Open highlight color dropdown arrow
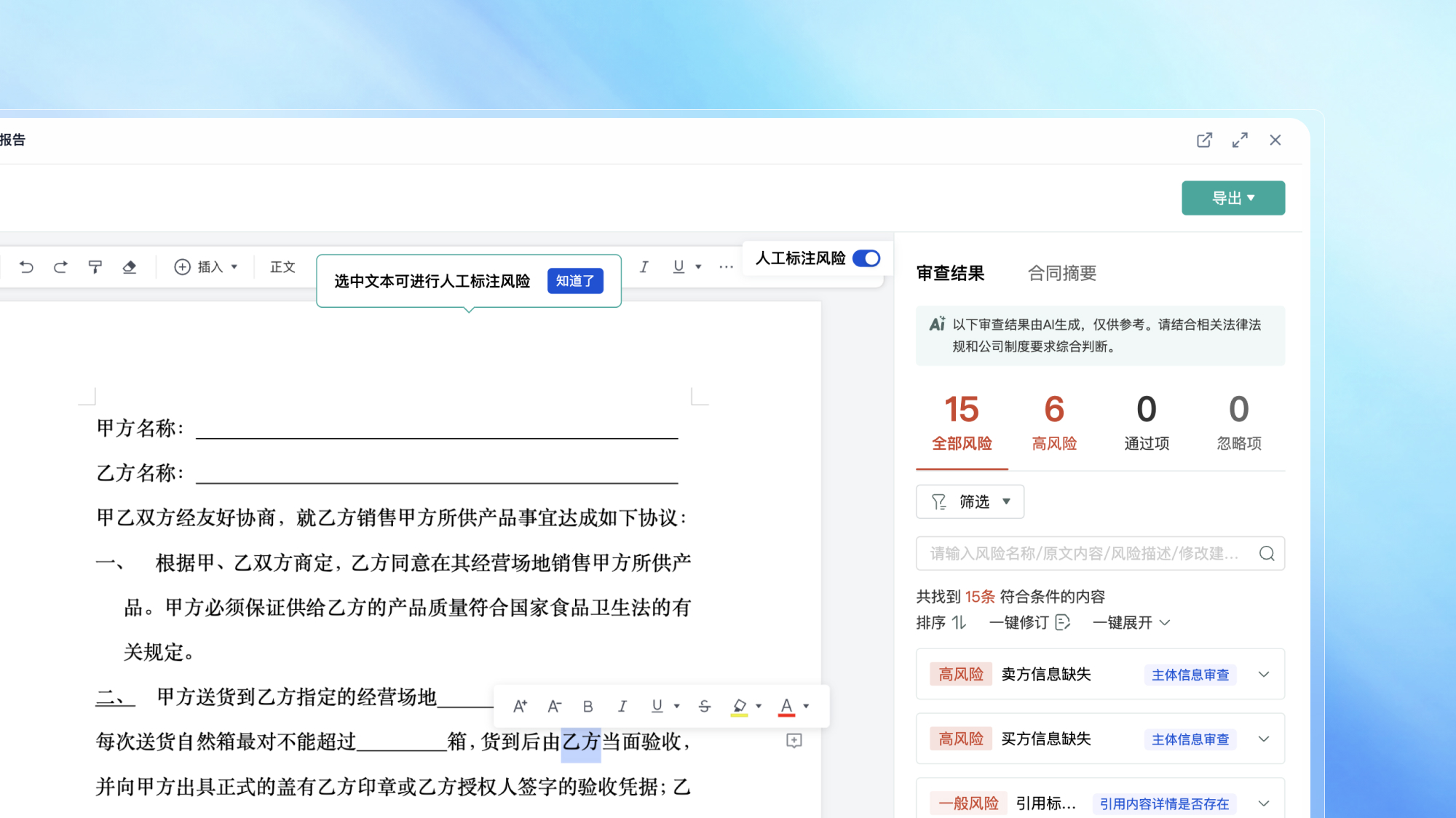Image resolution: width=1456 pixels, height=818 pixels. point(759,706)
